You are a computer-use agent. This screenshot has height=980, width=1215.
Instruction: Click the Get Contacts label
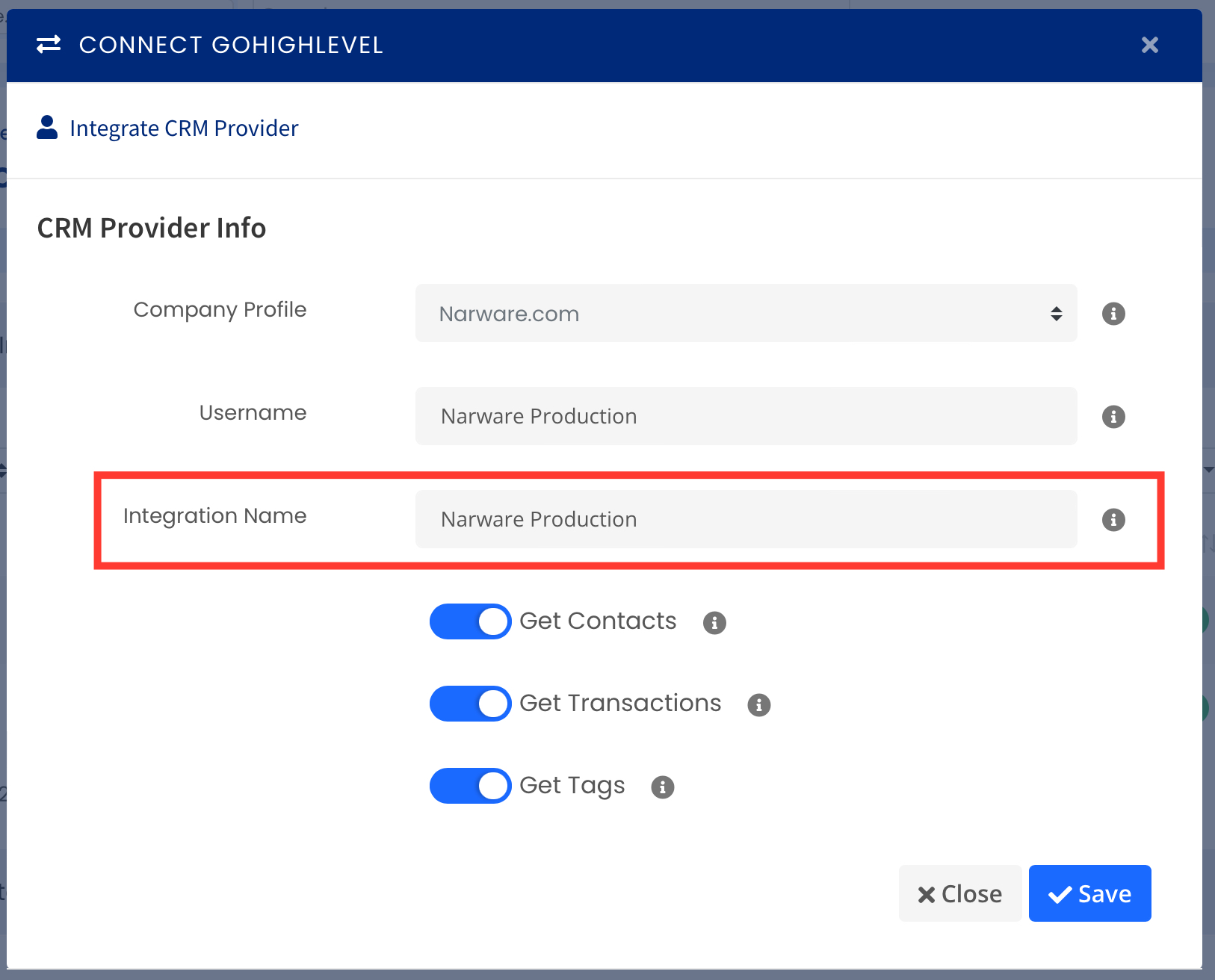pos(598,621)
